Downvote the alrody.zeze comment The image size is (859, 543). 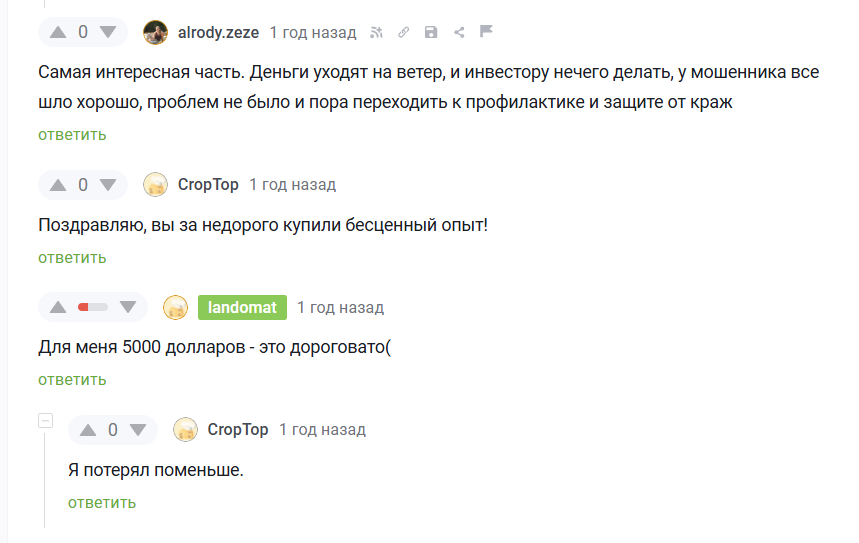point(108,32)
